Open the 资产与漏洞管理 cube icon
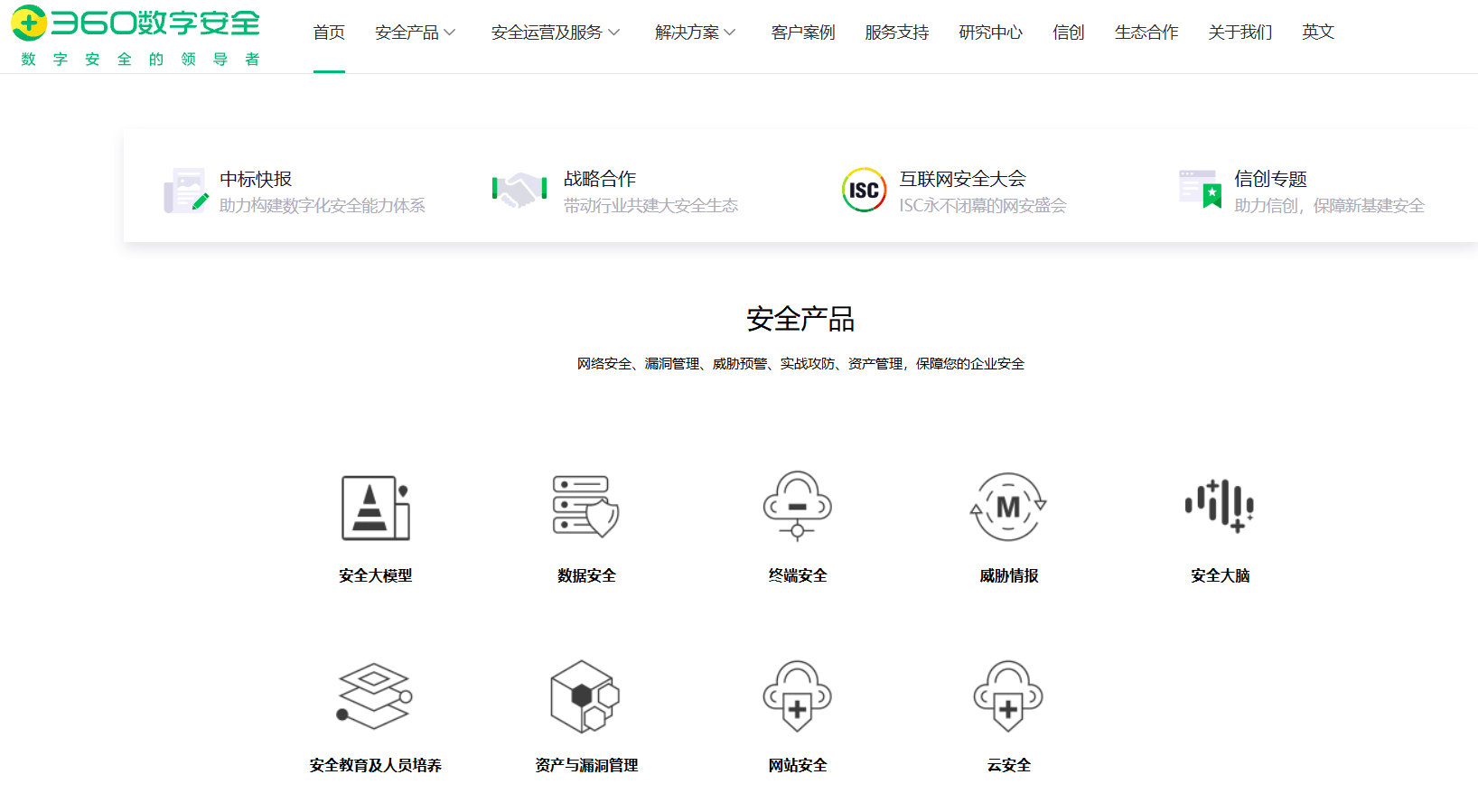Image resolution: width=1478 pixels, height=812 pixels. pyautogui.click(x=585, y=696)
